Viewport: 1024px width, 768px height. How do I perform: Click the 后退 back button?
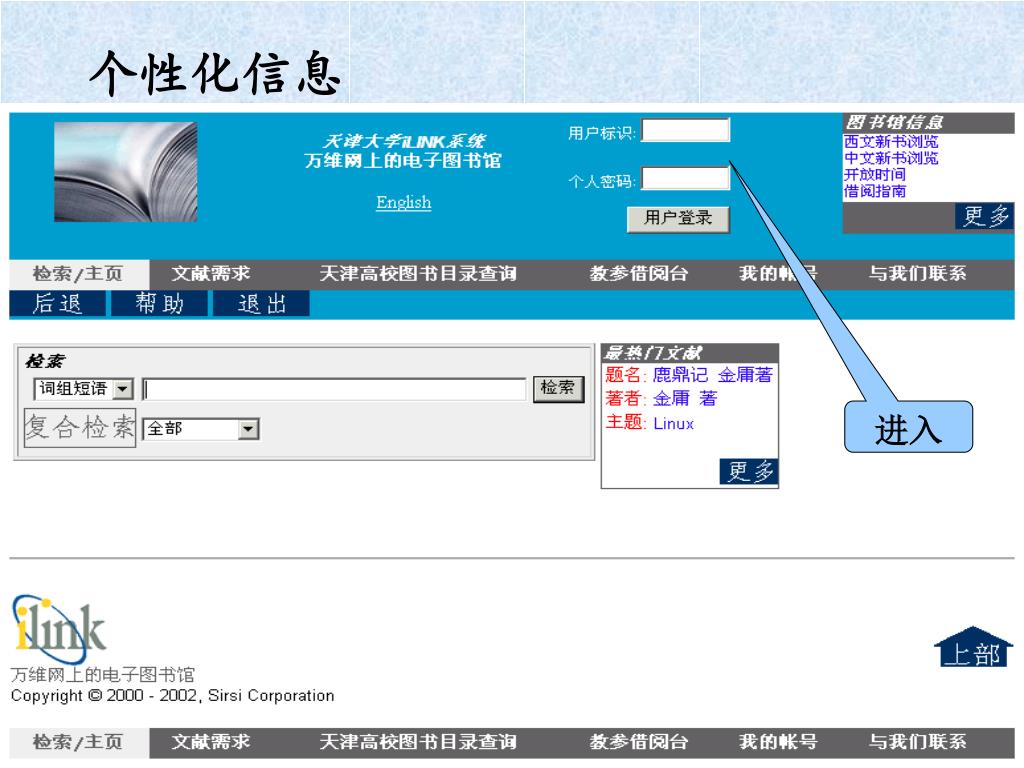point(57,304)
